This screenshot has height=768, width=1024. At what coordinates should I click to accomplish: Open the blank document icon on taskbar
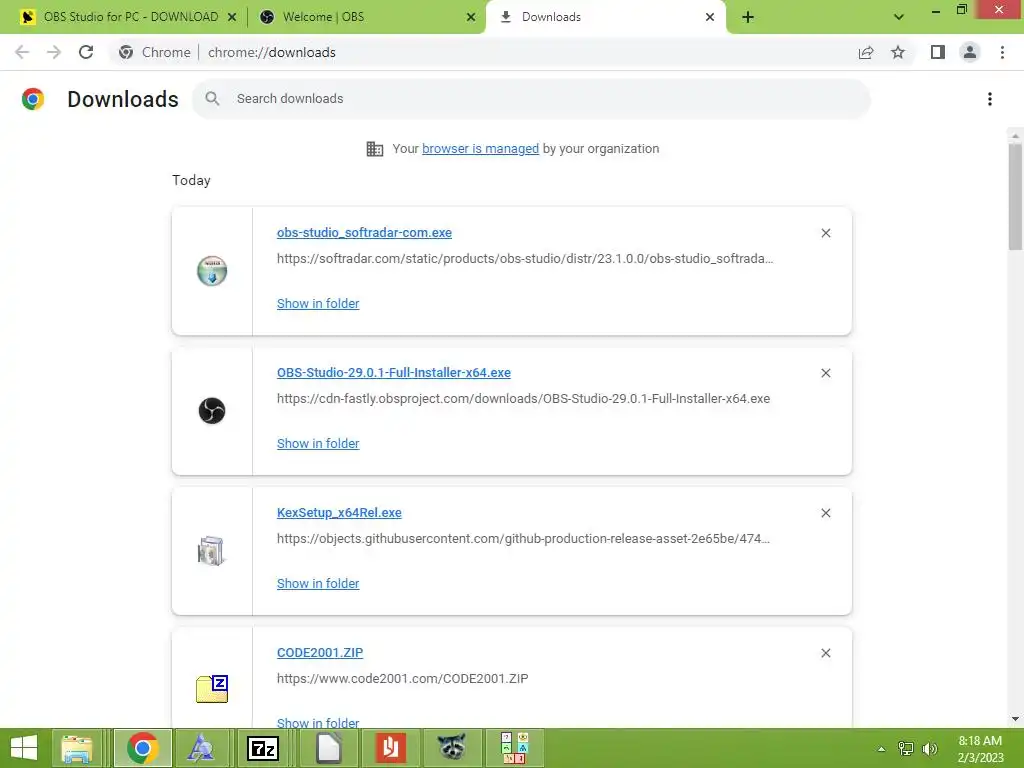328,748
